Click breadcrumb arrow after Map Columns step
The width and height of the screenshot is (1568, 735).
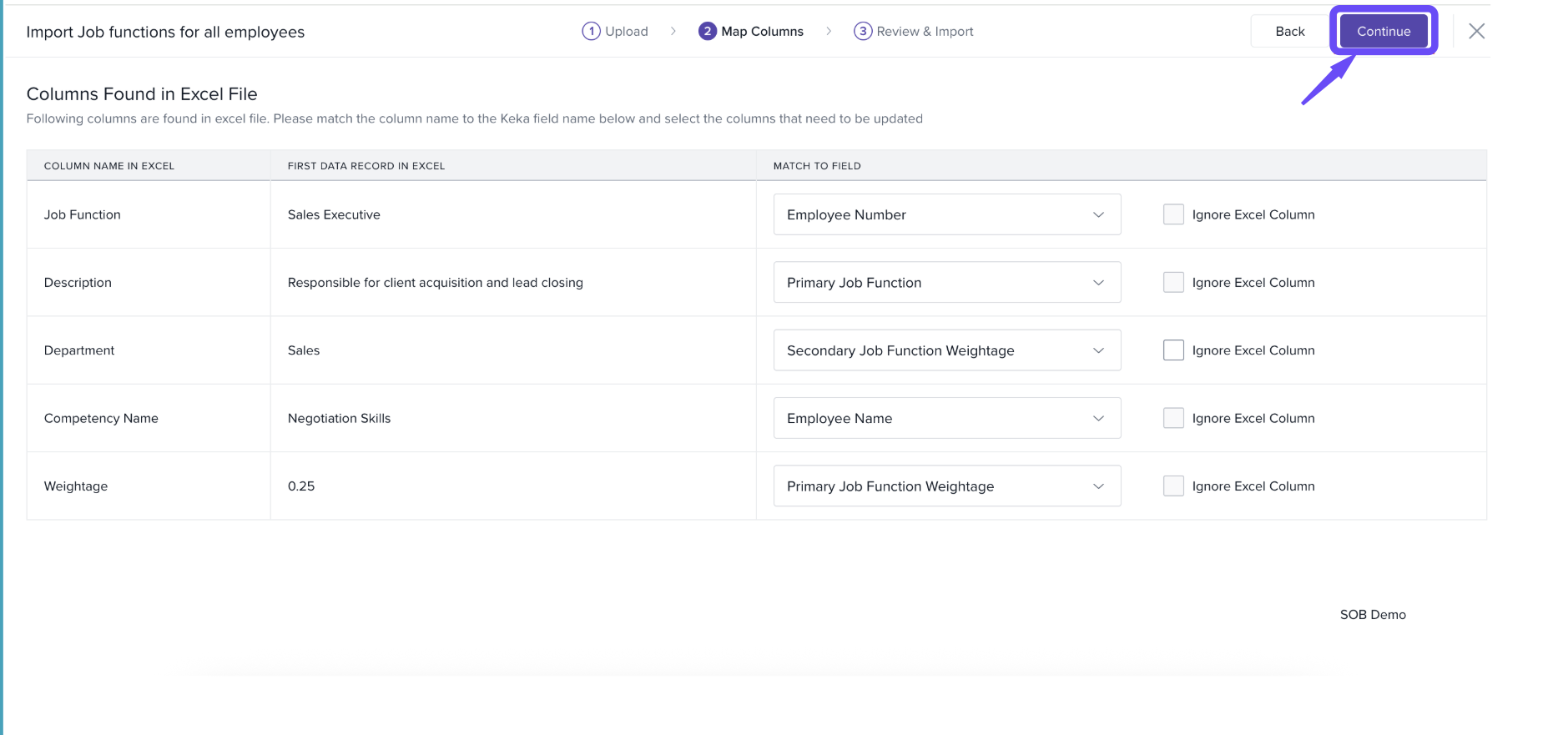click(828, 32)
